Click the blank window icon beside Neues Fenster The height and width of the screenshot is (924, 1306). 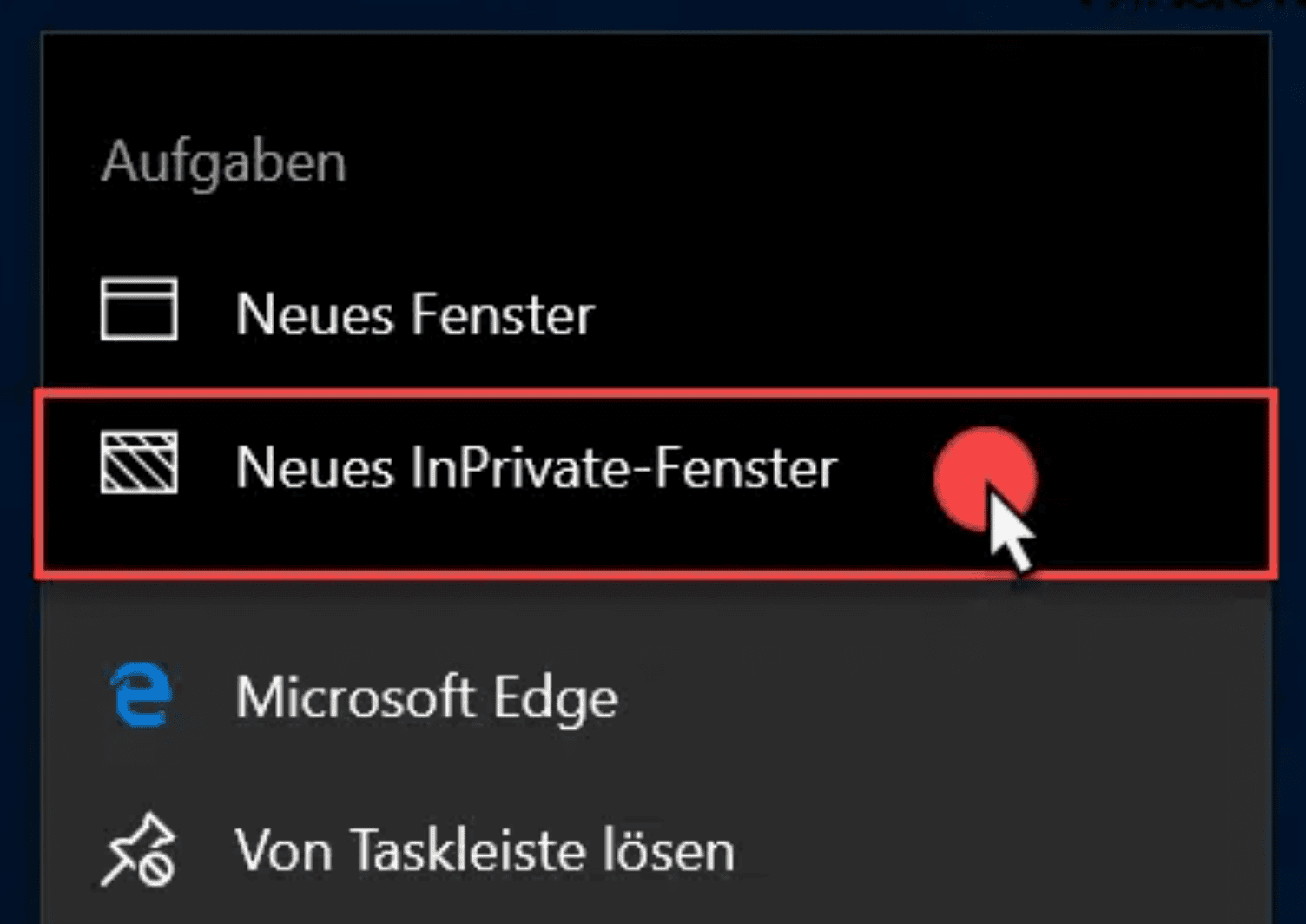[139, 309]
